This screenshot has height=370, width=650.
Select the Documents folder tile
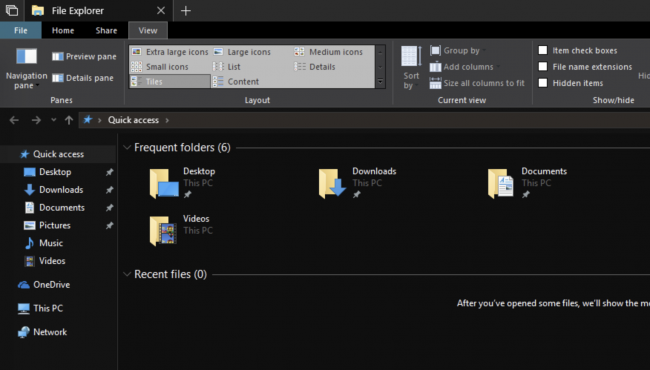coord(528,183)
